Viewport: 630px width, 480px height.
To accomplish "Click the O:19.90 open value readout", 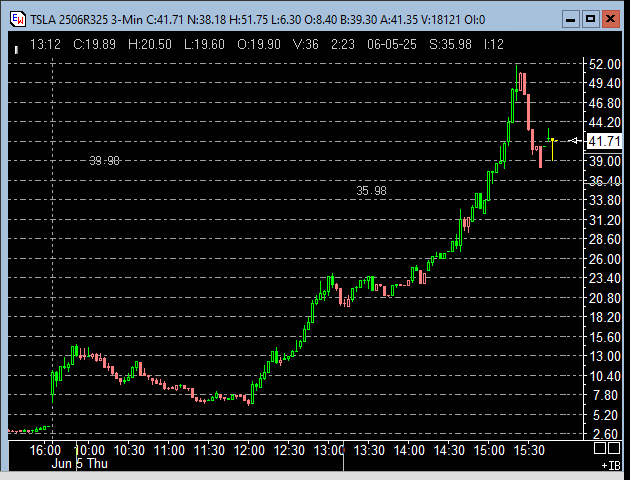I will point(259,44).
